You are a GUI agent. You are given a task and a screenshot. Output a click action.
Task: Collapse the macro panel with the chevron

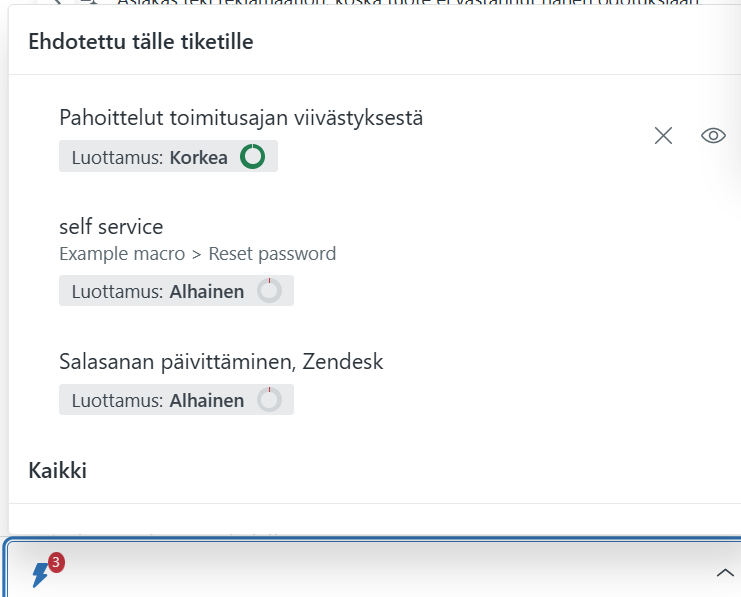point(725,573)
